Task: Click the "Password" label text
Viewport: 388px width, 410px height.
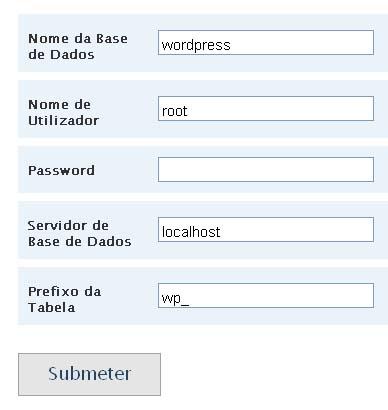Action: [x=61, y=170]
